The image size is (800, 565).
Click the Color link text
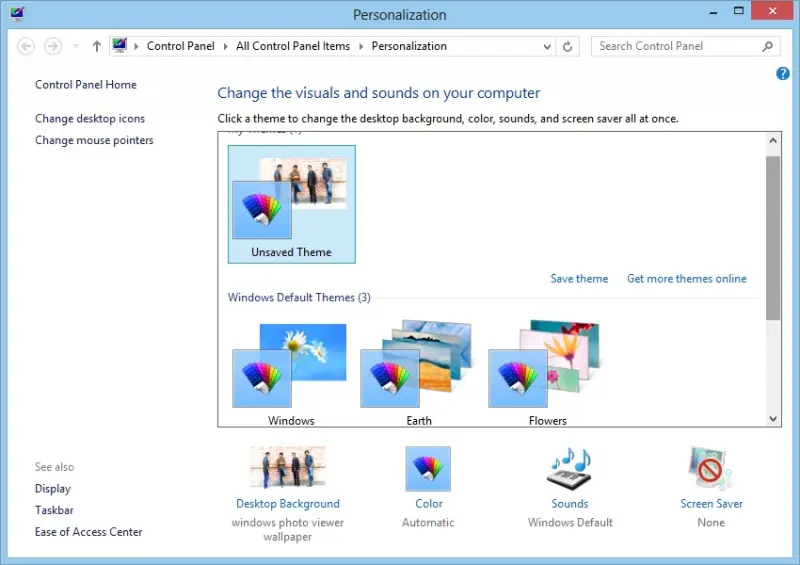(429, 504)
